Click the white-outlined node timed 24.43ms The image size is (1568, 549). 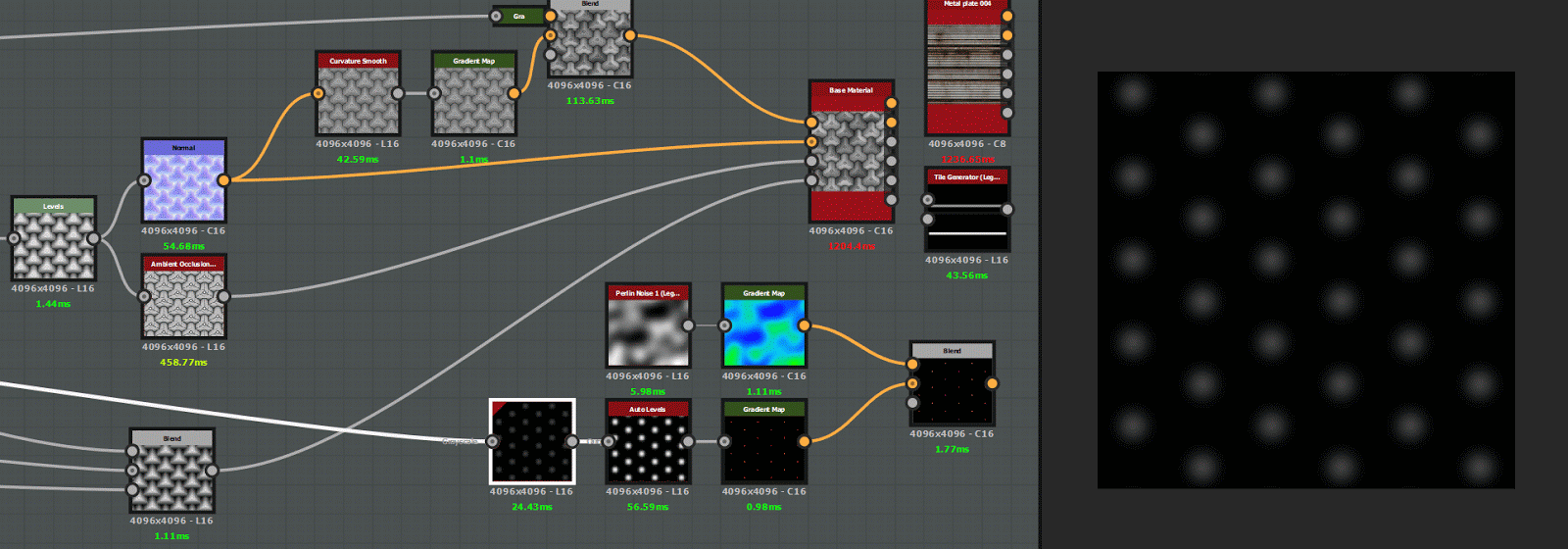pos(532,441)
